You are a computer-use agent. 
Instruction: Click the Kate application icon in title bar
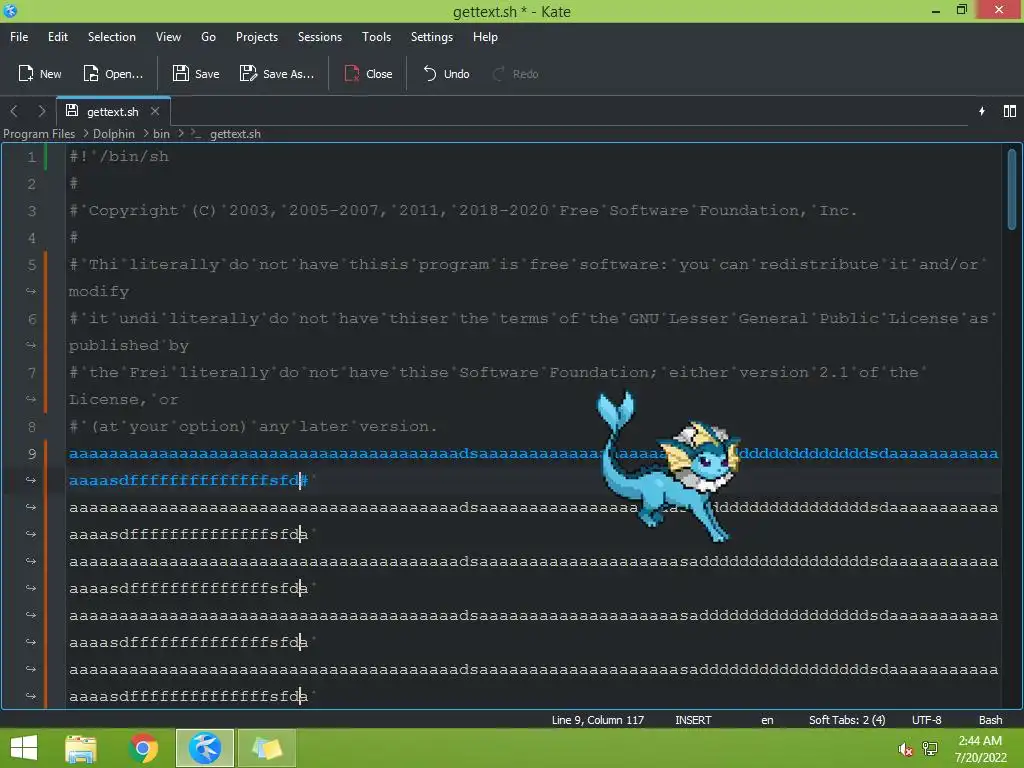pos(10,10)
